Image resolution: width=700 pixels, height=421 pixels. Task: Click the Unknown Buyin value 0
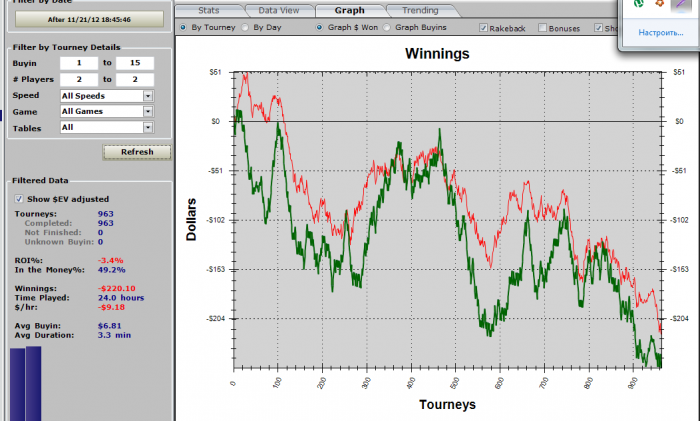(100, 242)
